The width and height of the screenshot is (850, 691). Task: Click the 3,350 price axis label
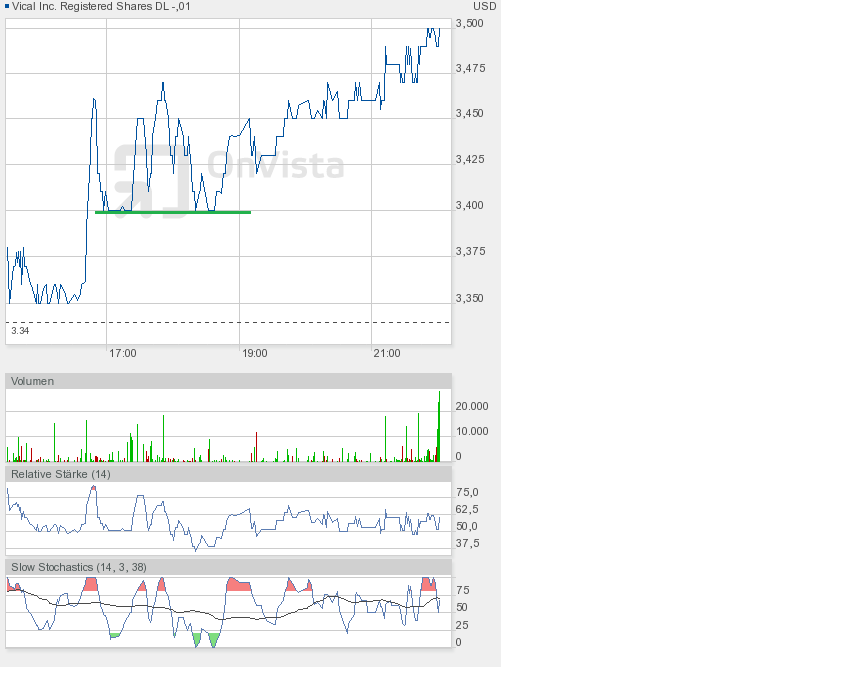[x=470, y=298]
